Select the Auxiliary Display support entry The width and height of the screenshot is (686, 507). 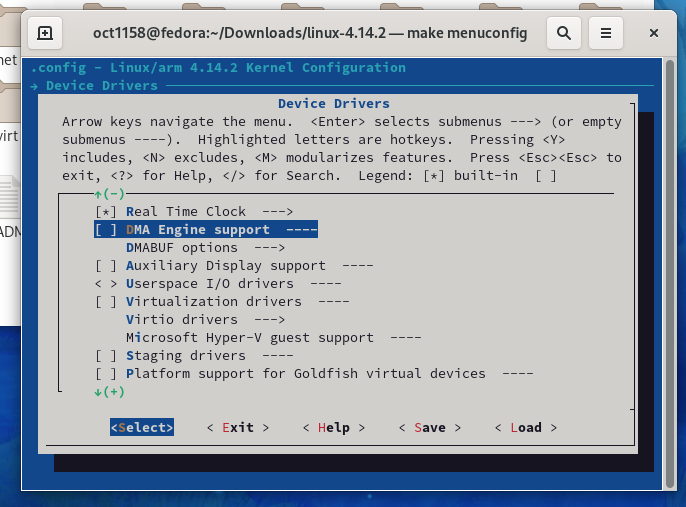(234, 266)
